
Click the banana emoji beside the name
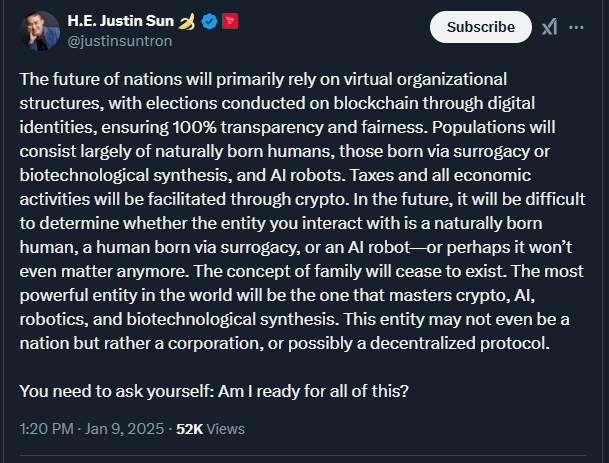[186, 21]
